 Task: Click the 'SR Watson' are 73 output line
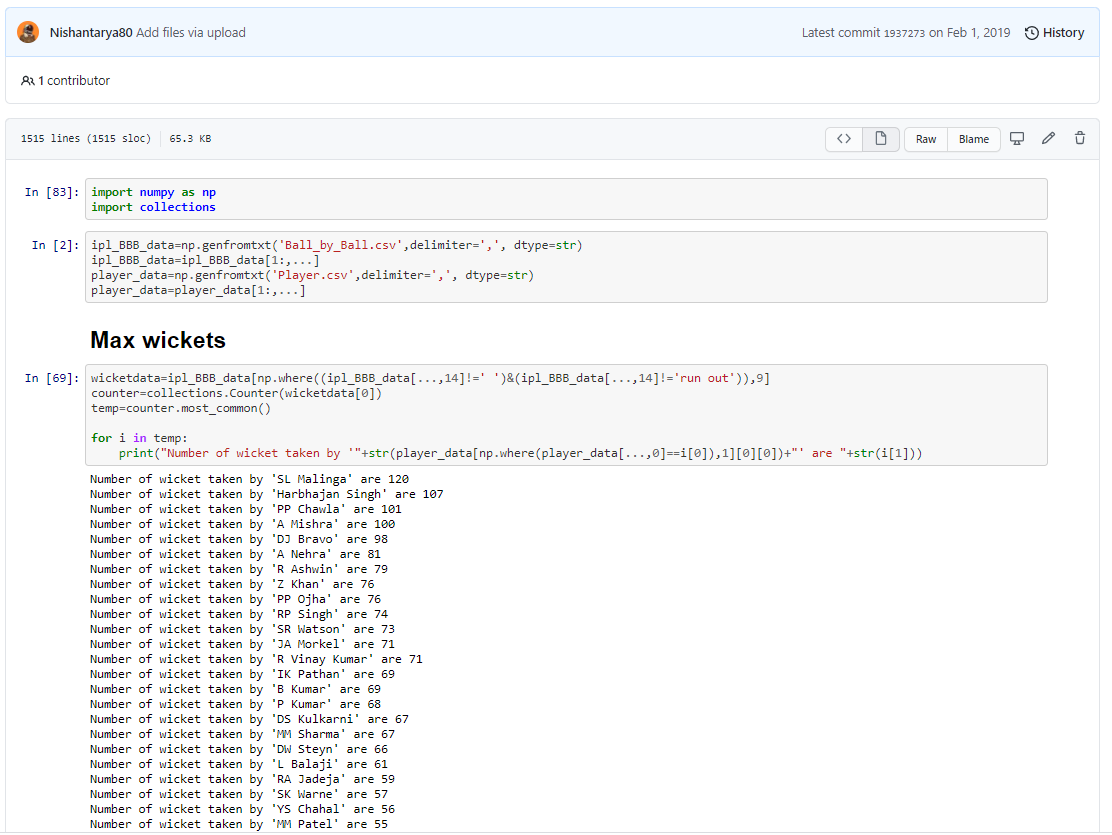(243, 629)
